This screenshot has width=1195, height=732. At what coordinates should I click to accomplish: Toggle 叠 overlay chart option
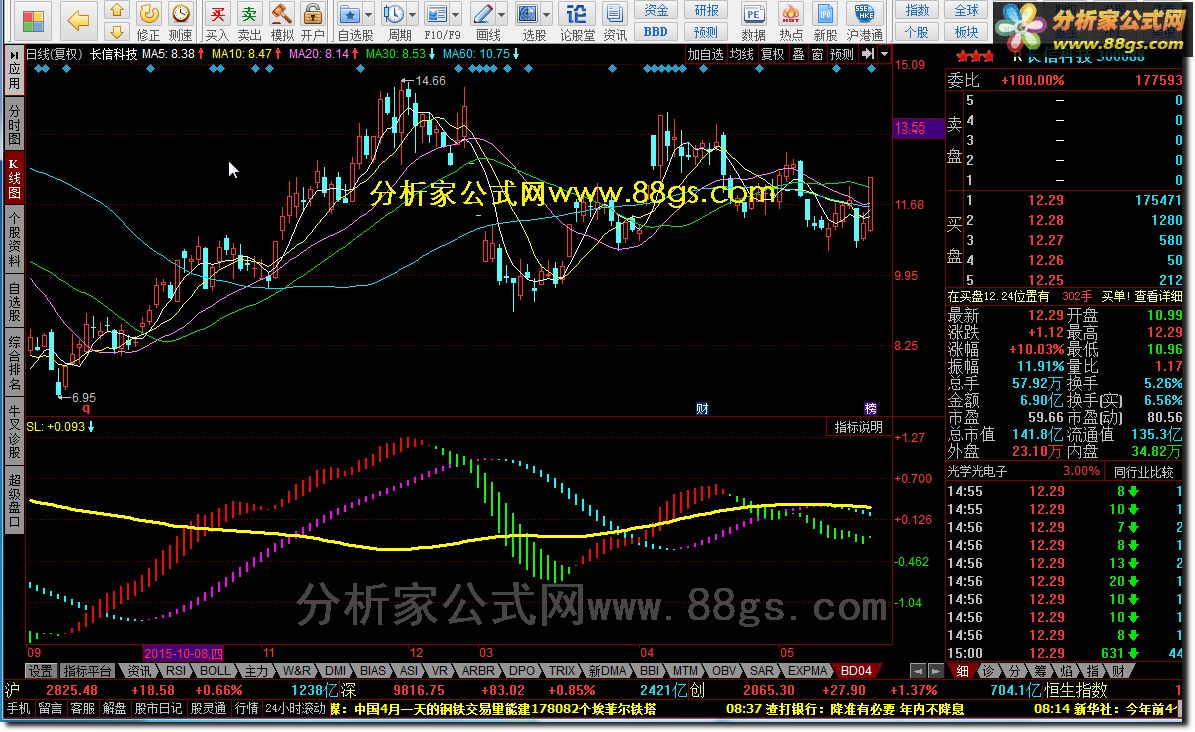point(798,54)
